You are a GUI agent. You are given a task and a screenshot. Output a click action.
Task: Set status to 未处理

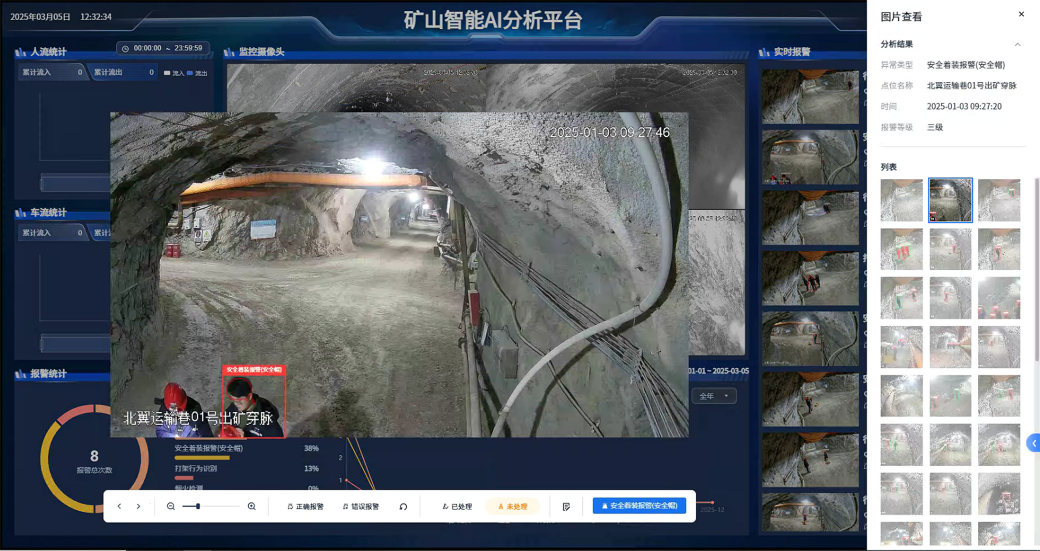[512, 507]
